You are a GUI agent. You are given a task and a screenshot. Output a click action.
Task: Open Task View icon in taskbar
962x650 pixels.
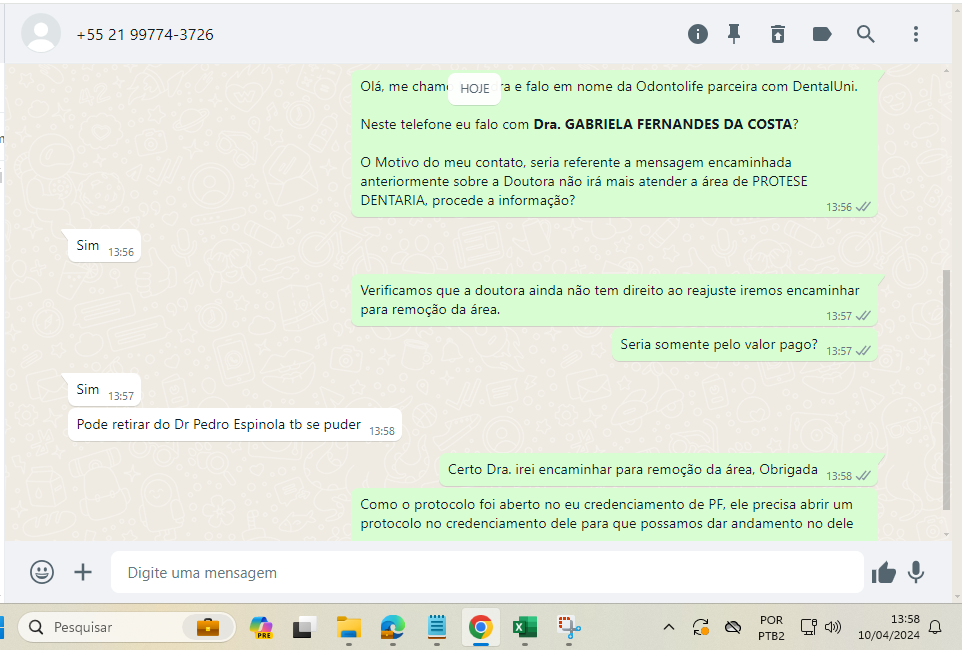click(x=304, y=627)
